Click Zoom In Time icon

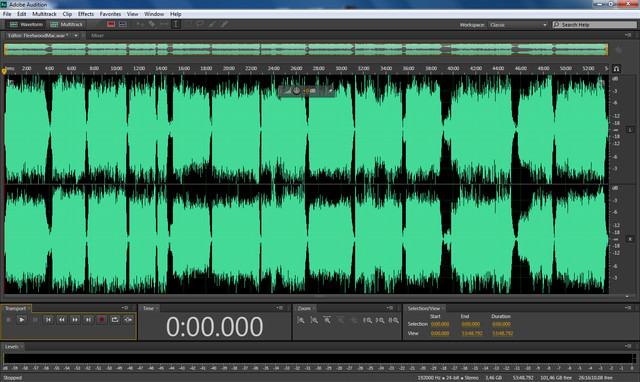(327, 320)
